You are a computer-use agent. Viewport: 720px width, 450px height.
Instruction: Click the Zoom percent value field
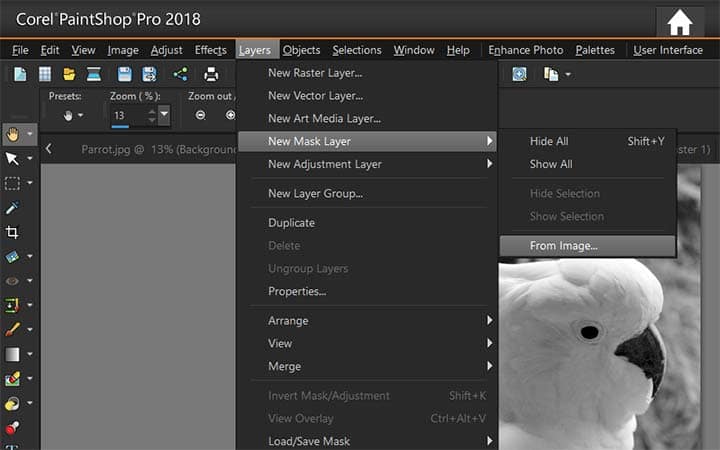click(x=129, y=115)
